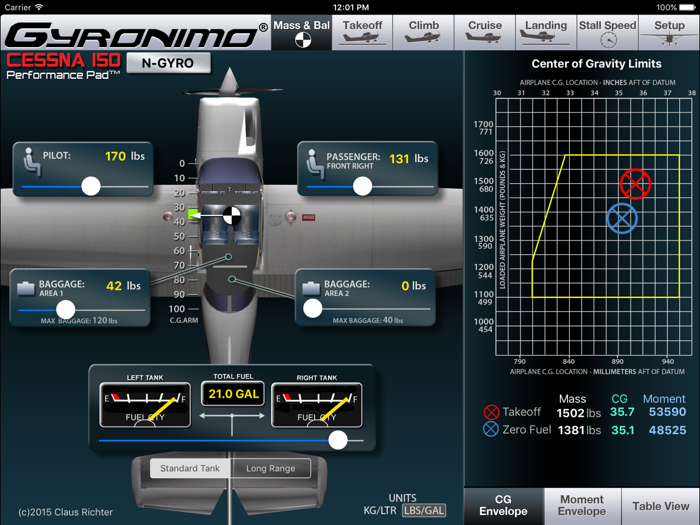
Task: Click the blue Zero Fuel legend icon
Action: (x=491, y=429)
